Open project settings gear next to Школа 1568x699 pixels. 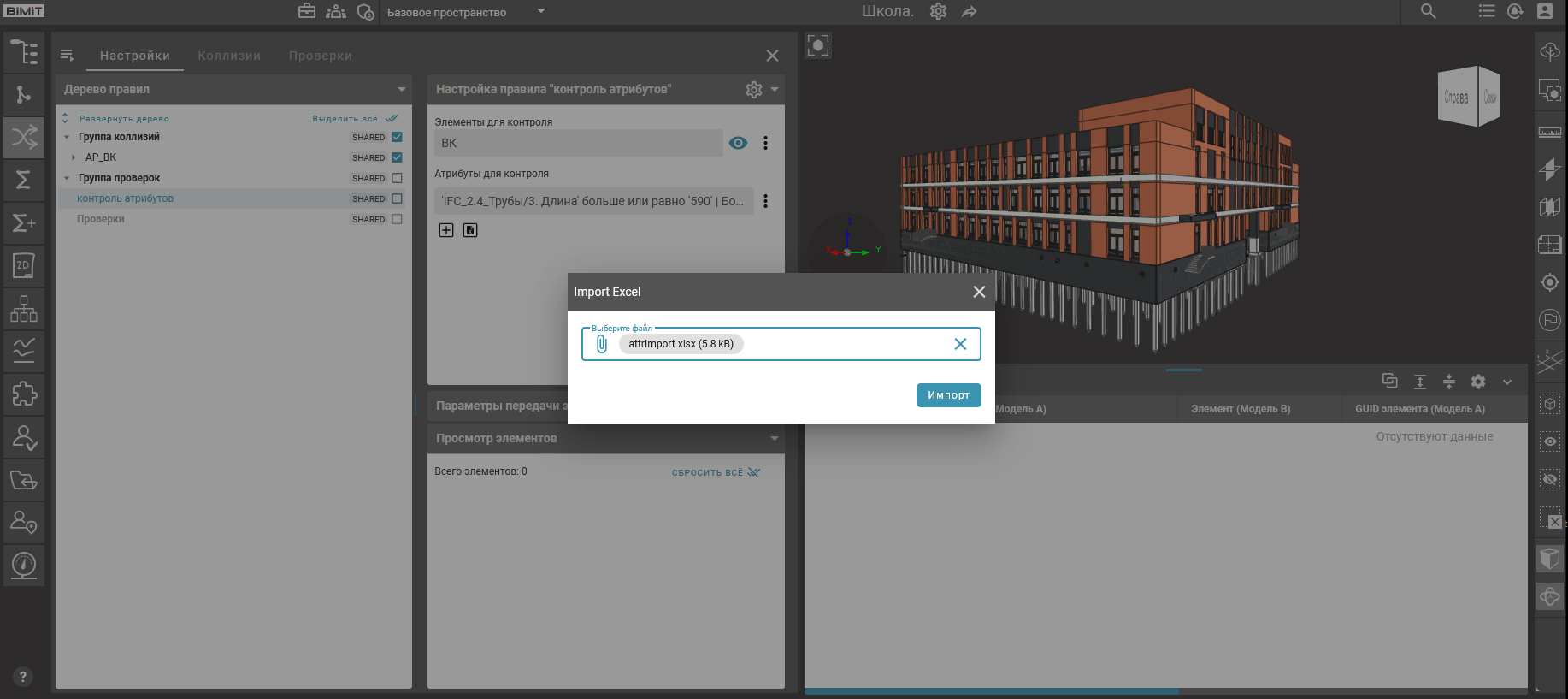938,11
